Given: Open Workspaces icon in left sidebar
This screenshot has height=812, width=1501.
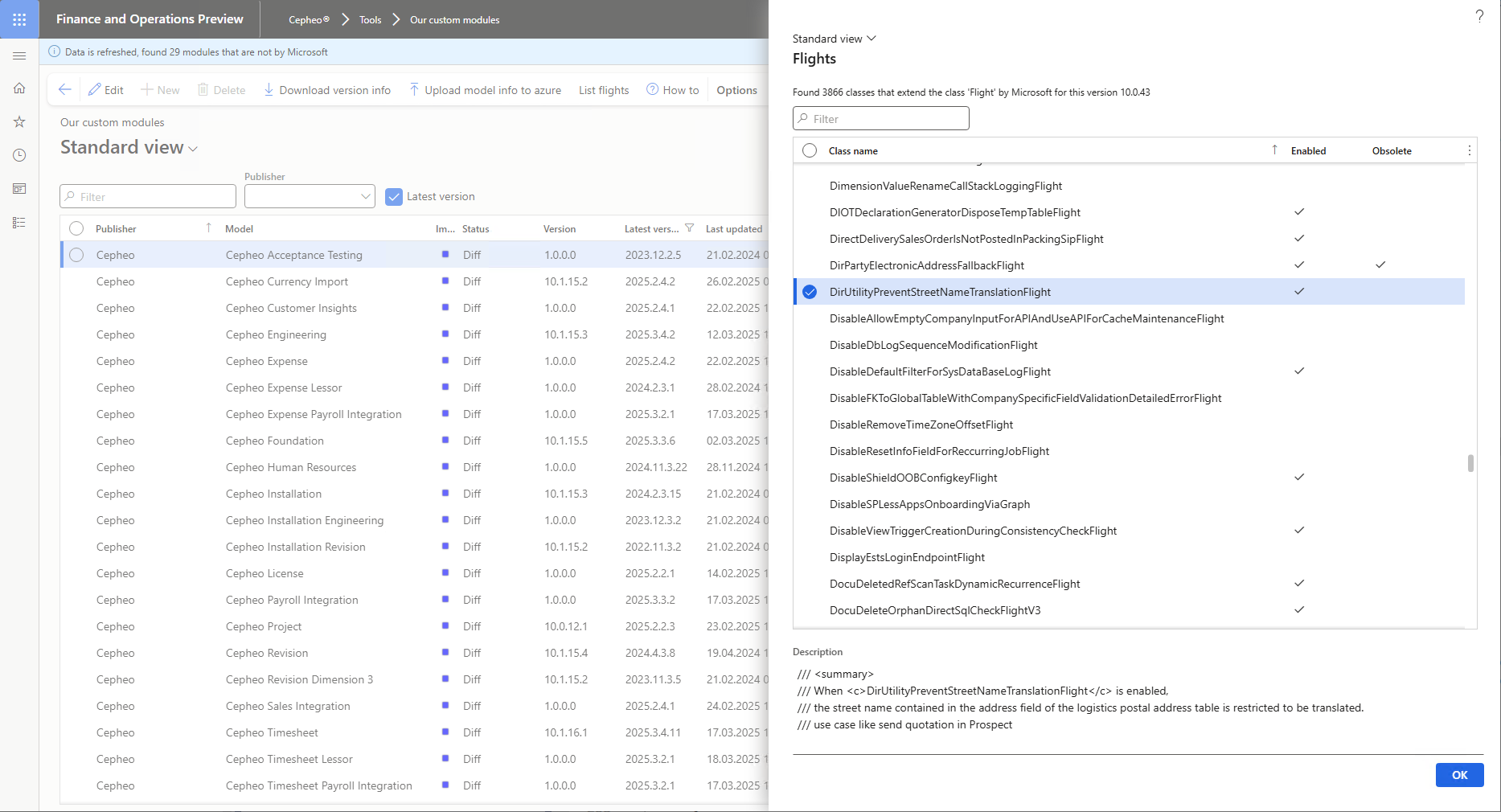Looking at the screenshot, I should click(x=19, y=189).
